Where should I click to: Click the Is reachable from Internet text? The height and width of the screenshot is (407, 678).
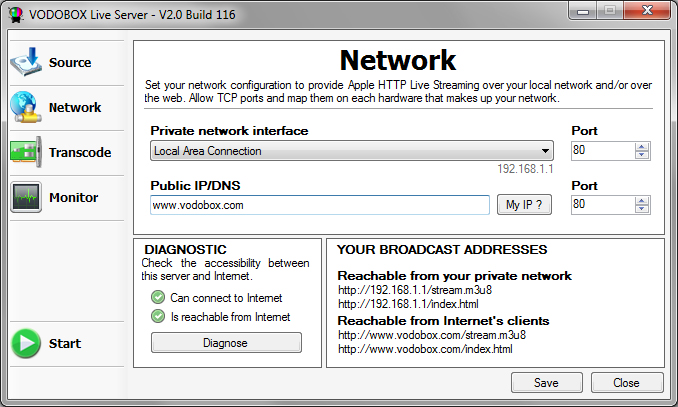coord(230,317)
